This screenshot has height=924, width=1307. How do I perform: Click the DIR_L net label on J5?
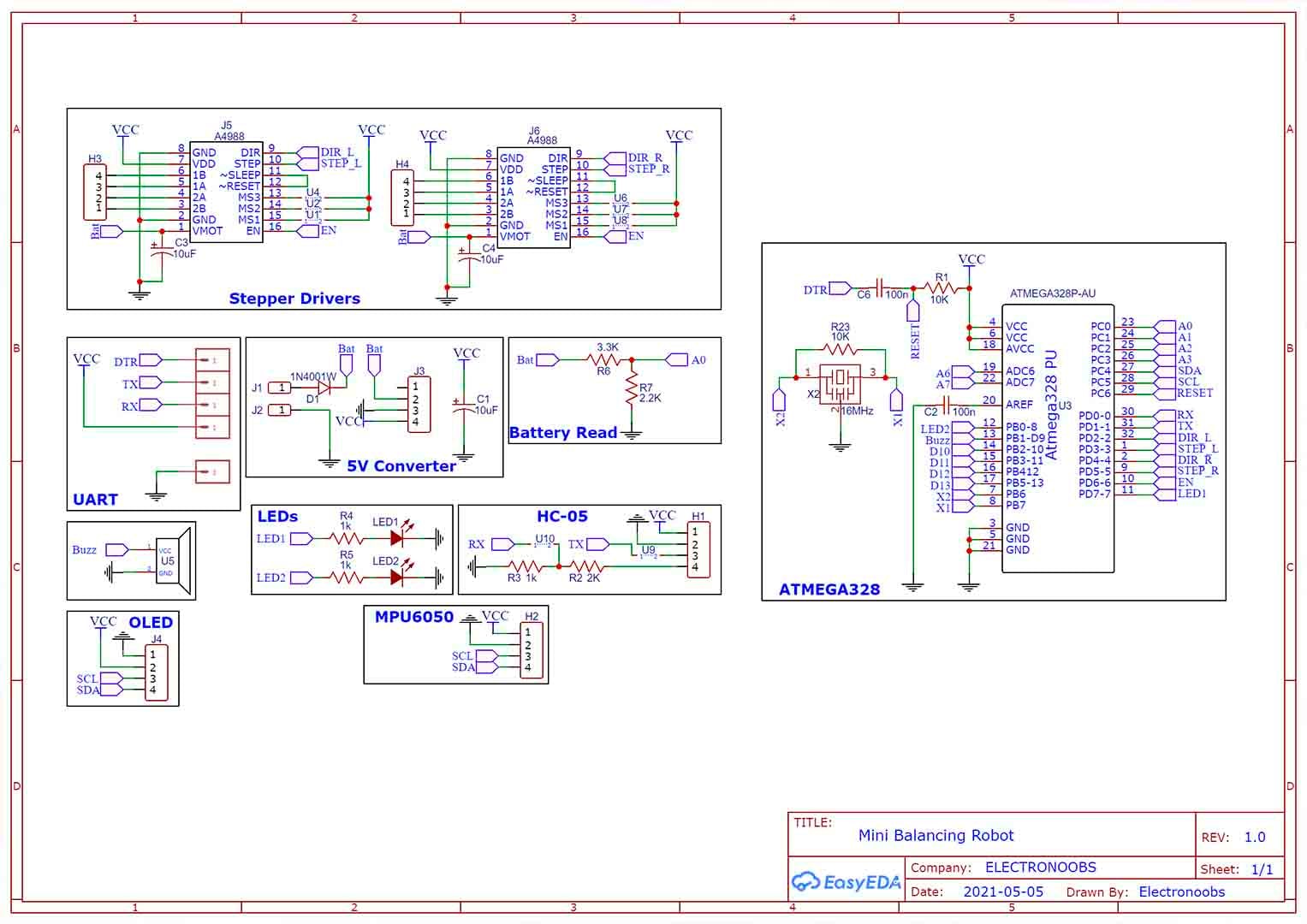[x=336, y=152]
